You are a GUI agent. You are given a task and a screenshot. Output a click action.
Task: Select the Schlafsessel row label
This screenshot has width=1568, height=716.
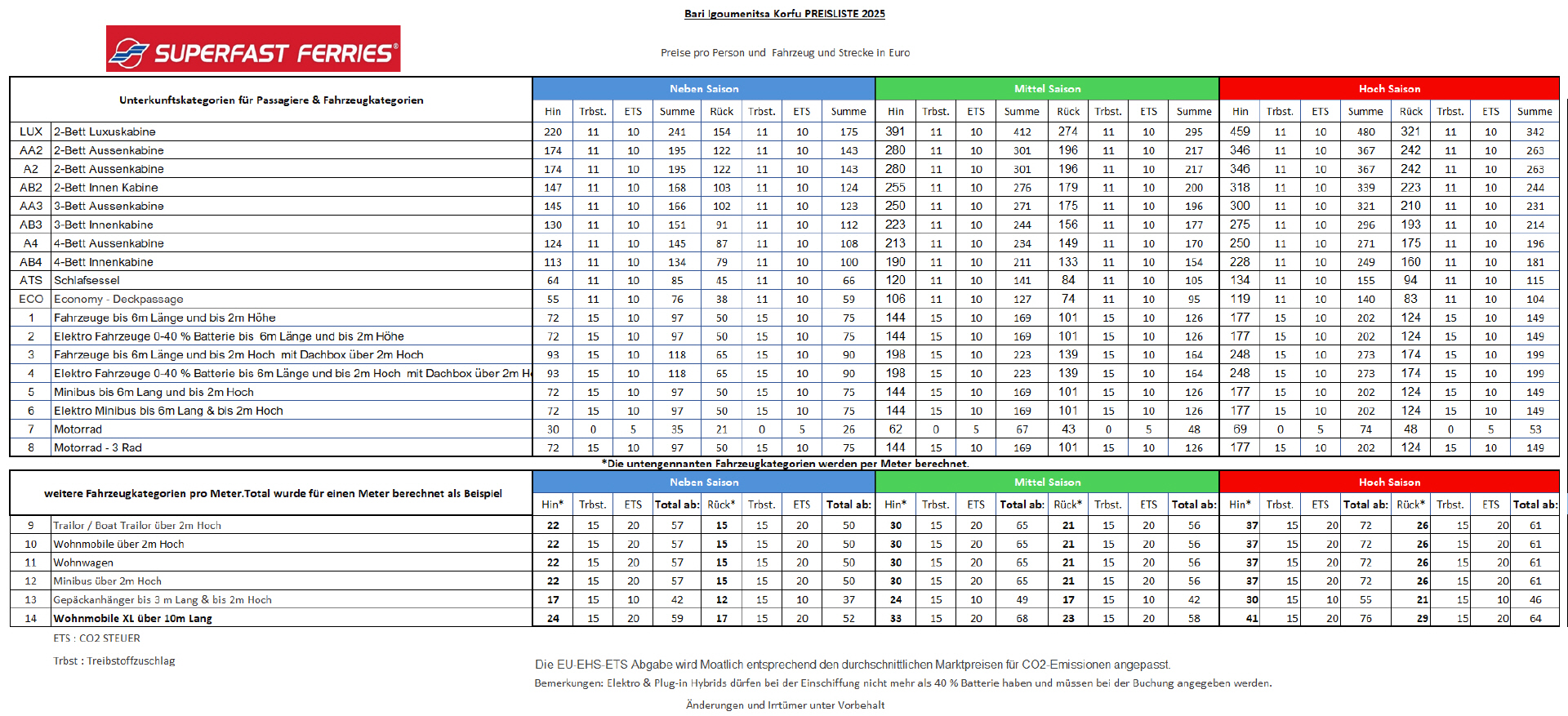pyautogui.click(x=87, y=280)
